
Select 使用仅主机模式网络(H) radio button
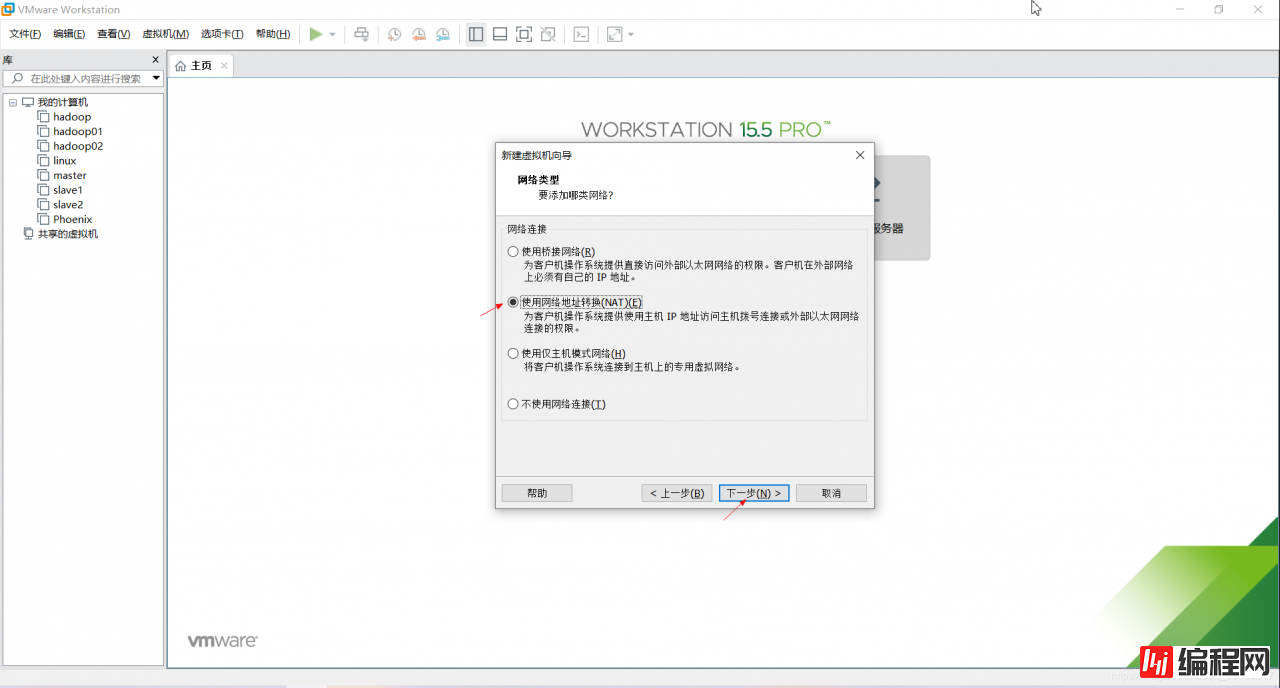[x=513, y=353]
